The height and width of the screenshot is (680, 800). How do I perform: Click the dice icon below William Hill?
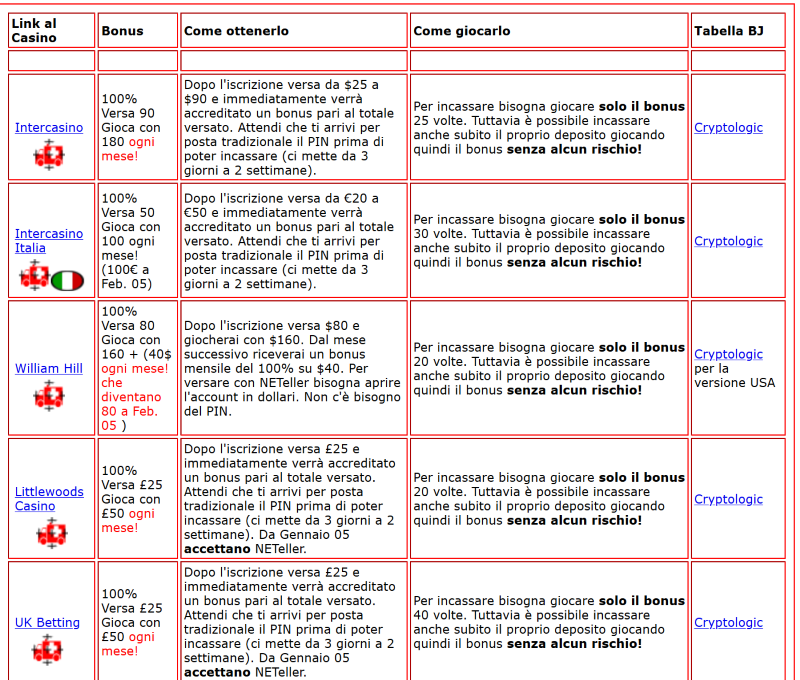click(x=48, y=395)
